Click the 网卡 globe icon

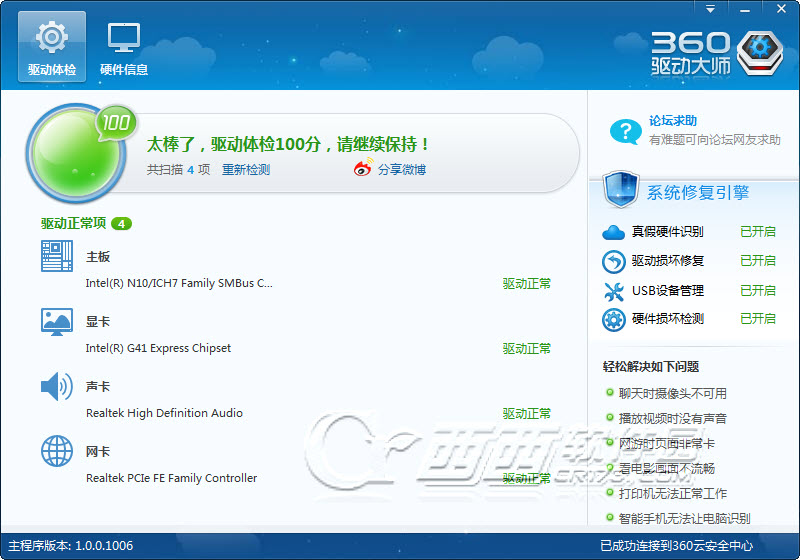(x=57, y=451)
